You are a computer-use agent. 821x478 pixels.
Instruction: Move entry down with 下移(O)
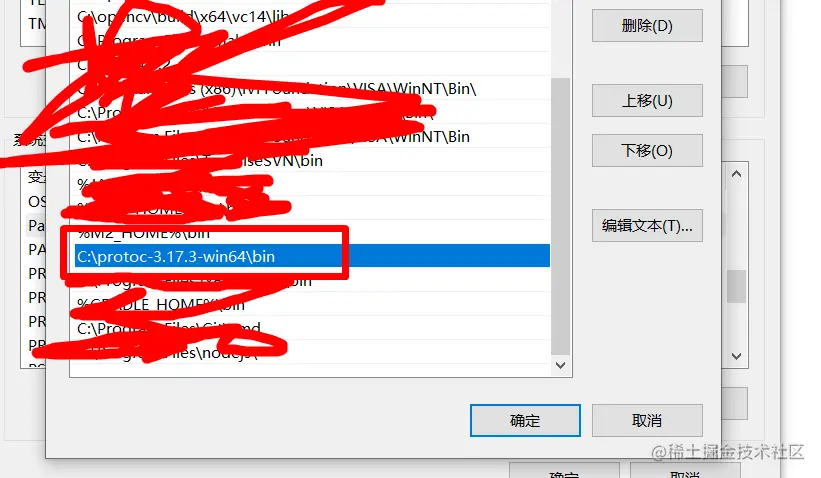coord(647,151)
